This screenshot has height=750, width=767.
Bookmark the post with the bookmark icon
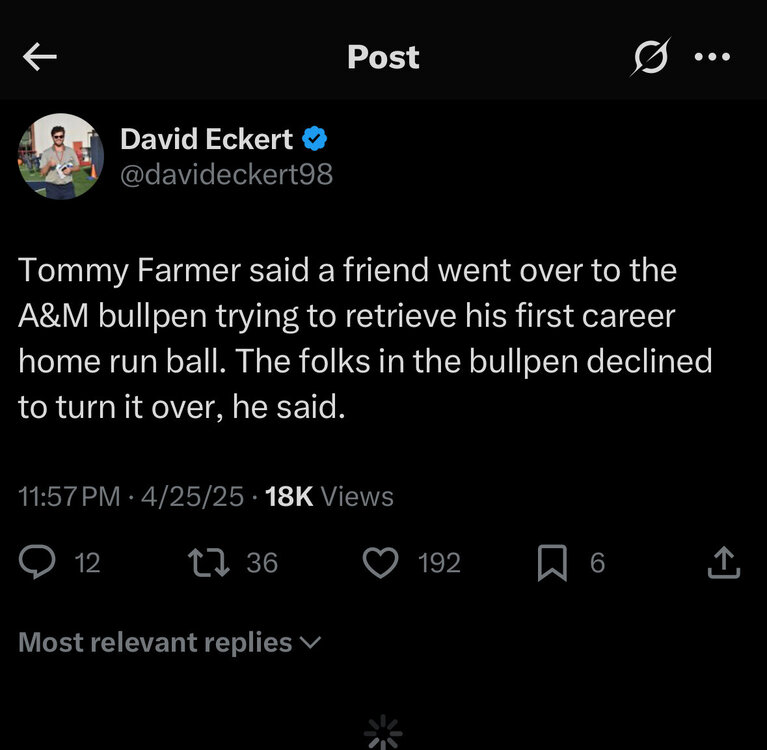point(551,564)
